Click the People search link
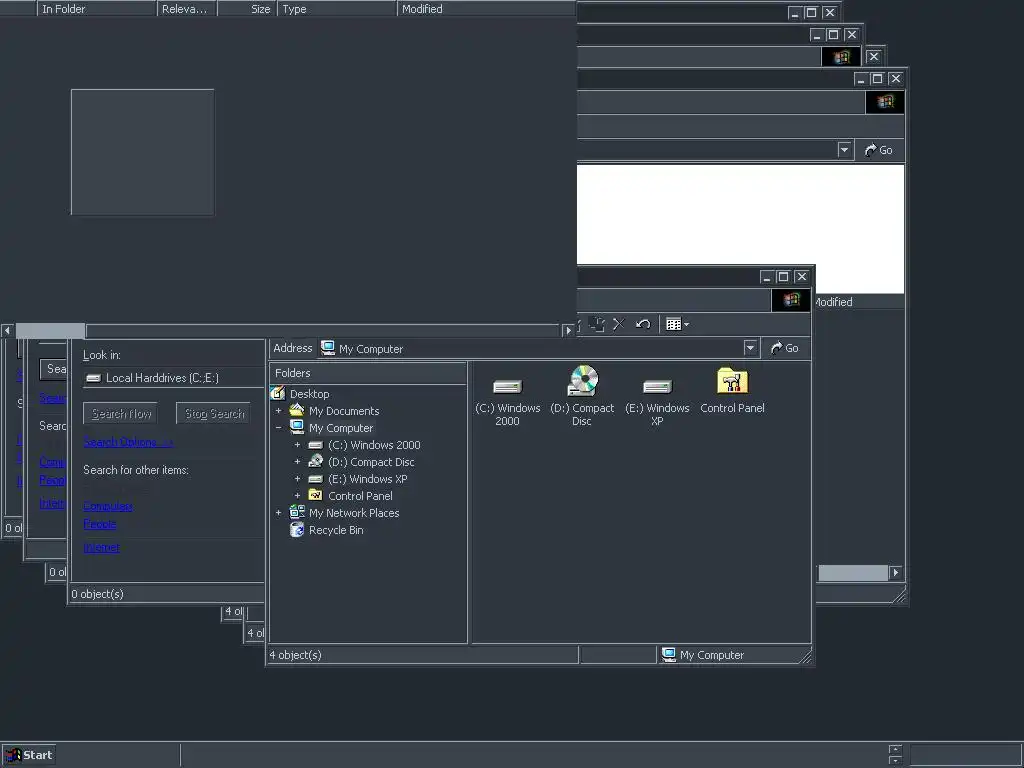Image resolution: width=1024 pixels, height=768 pixels. coord(100,524)
